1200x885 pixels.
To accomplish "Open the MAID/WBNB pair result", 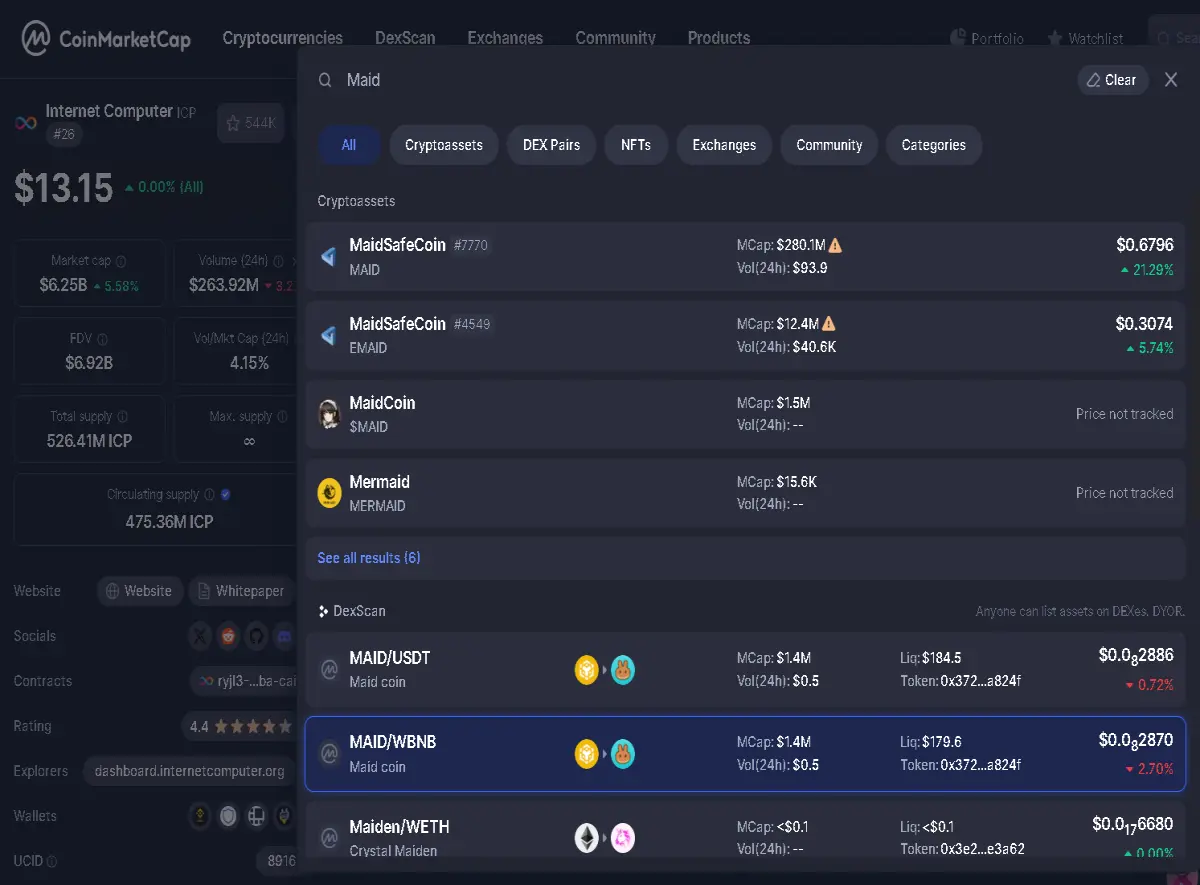I will (746, 754).
